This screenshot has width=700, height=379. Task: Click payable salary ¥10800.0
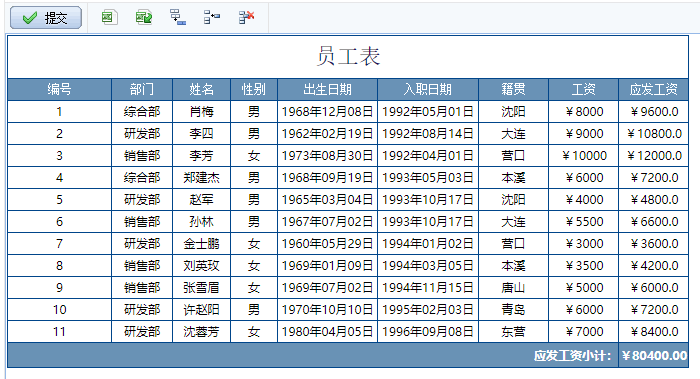pyautogui.click(x=654, y=133)
